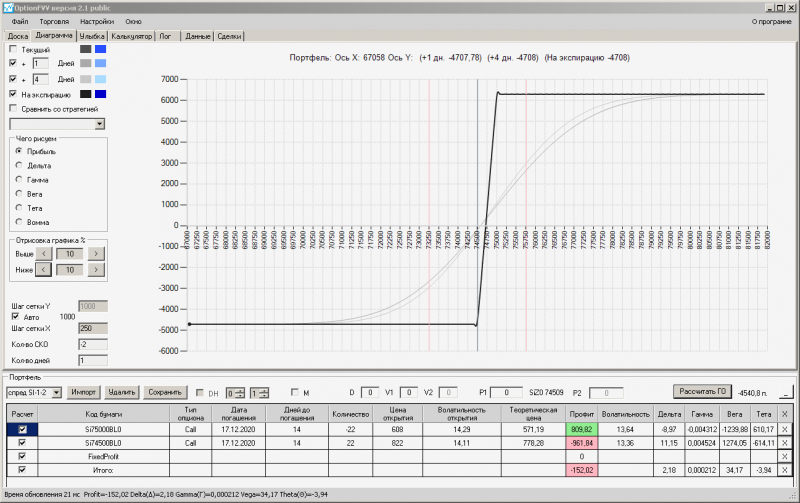Viewport: 800px width, 503px height.
Task: Click the Рассчитать ГО button
Action: (x=702, y=391)
